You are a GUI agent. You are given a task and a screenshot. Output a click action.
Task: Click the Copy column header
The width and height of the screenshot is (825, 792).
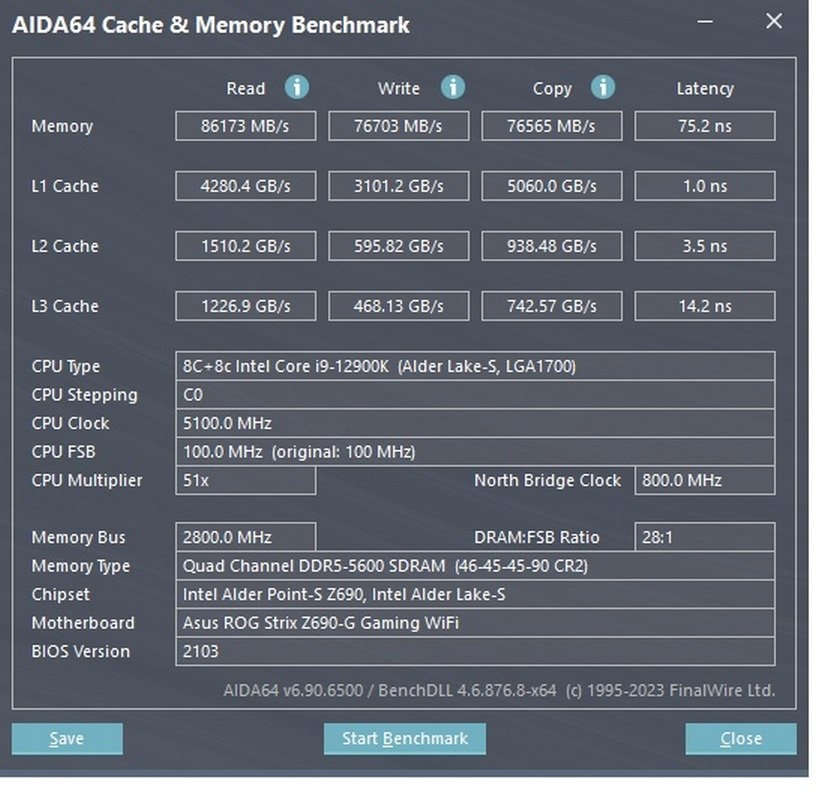552,89
